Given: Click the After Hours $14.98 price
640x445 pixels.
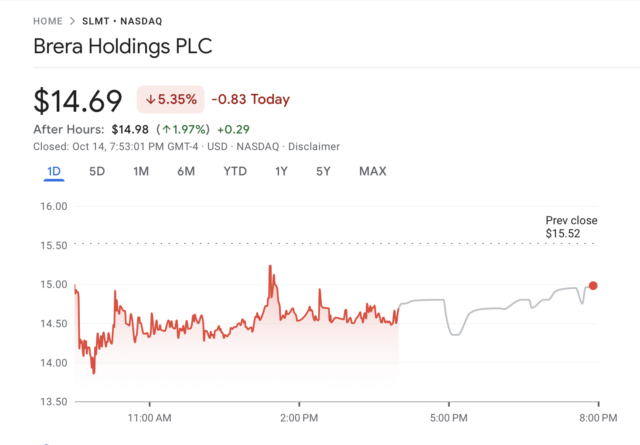Looking at the screenshot, I should tap(130, 128).
